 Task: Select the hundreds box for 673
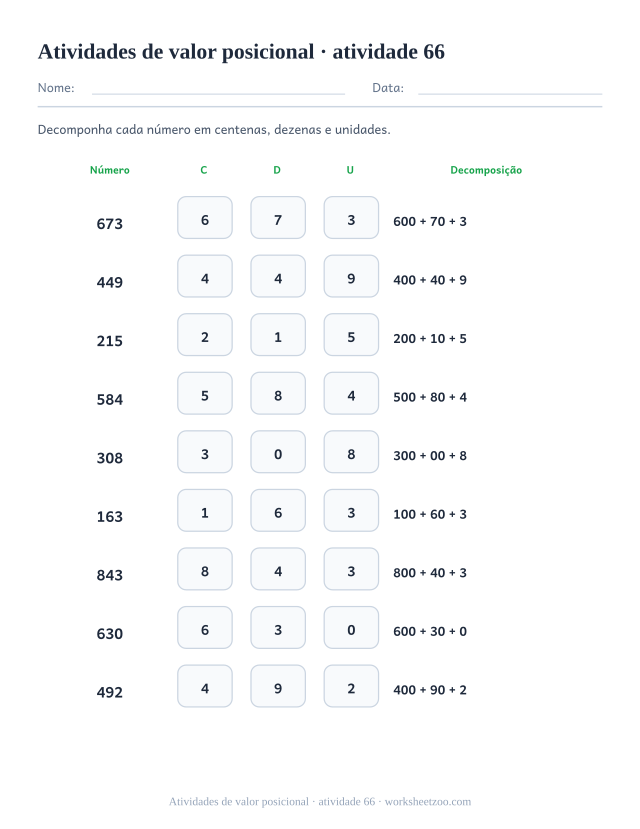(x=205, y=218)
